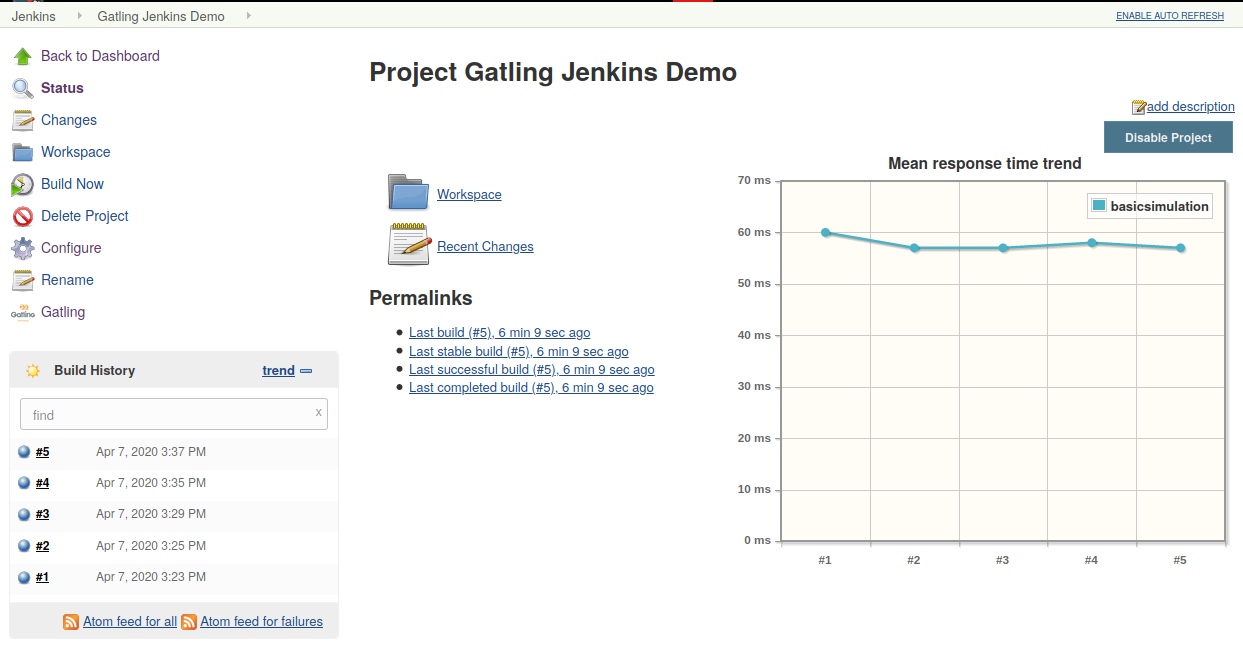Viewport: 1243px width, 651px height.
Task: Click the Gatling Jenkins Demo breadcrumb link
Action: [x=161, y=16]
